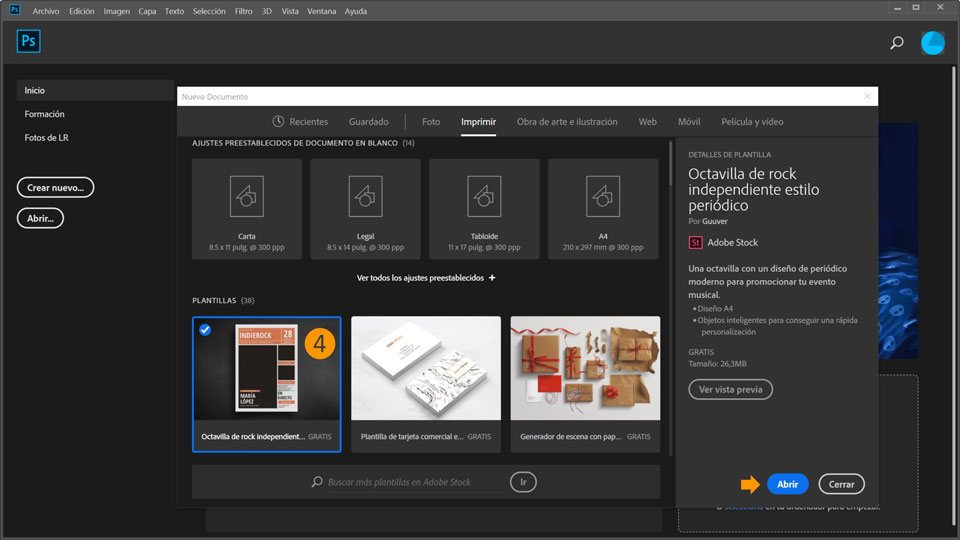This screenshot has width=960, height=540.
Task: Maximize the Photoshop window
Action: [916, 8]
